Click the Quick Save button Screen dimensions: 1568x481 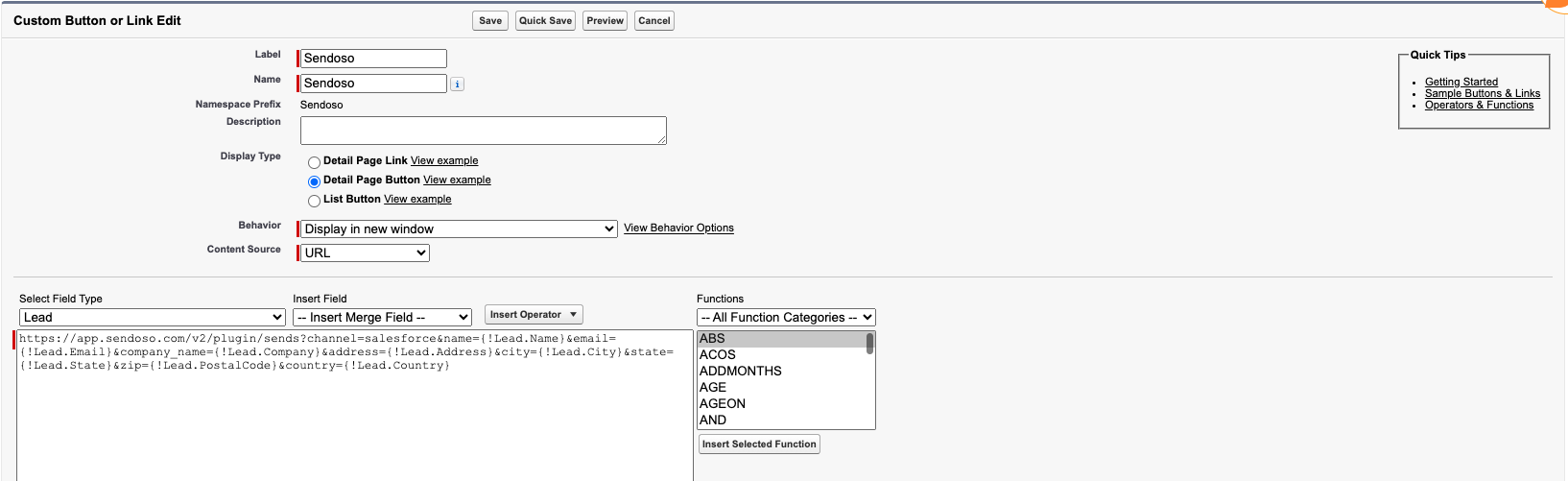tap(545, 21)
